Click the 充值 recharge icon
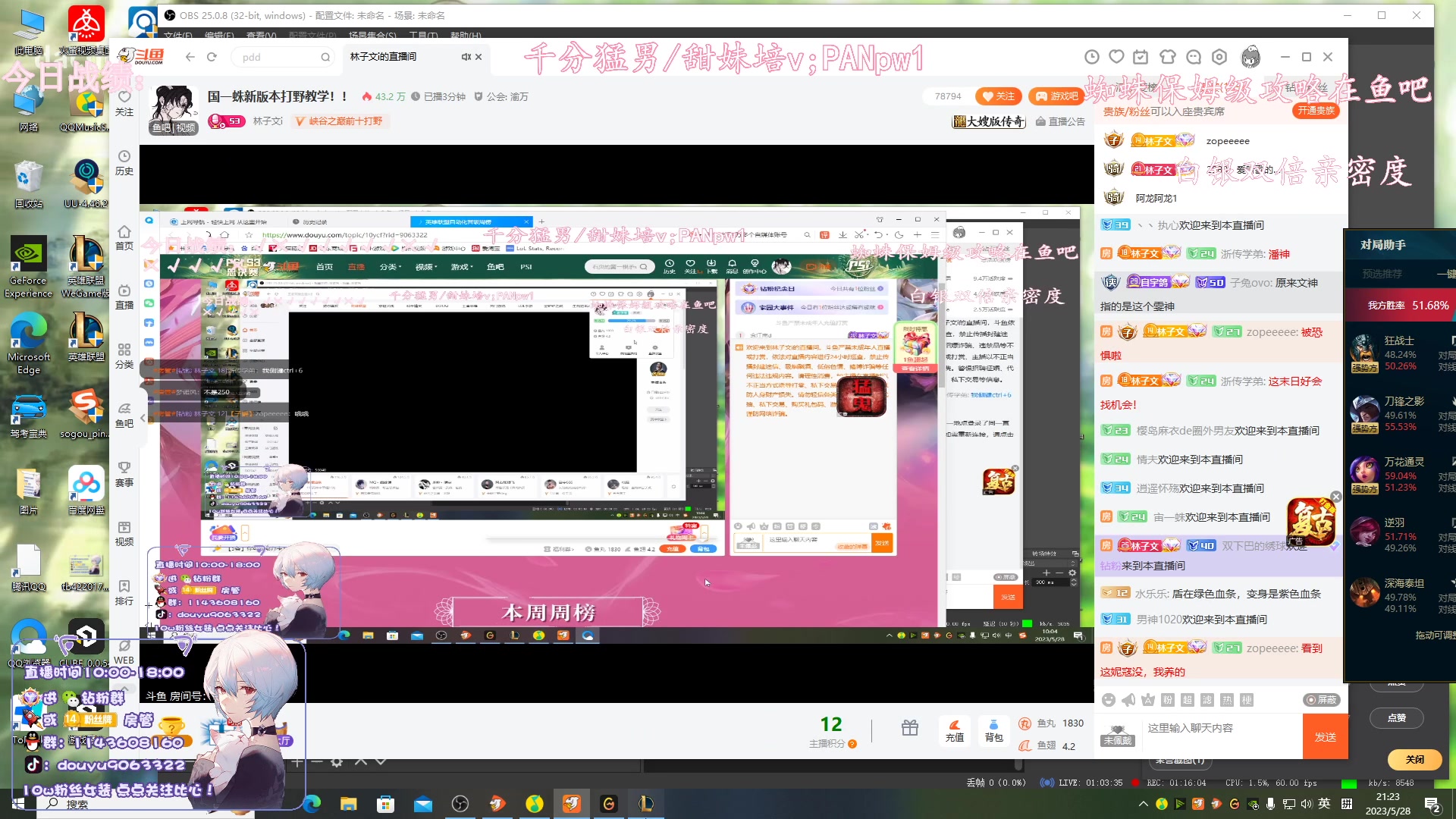 955,730
